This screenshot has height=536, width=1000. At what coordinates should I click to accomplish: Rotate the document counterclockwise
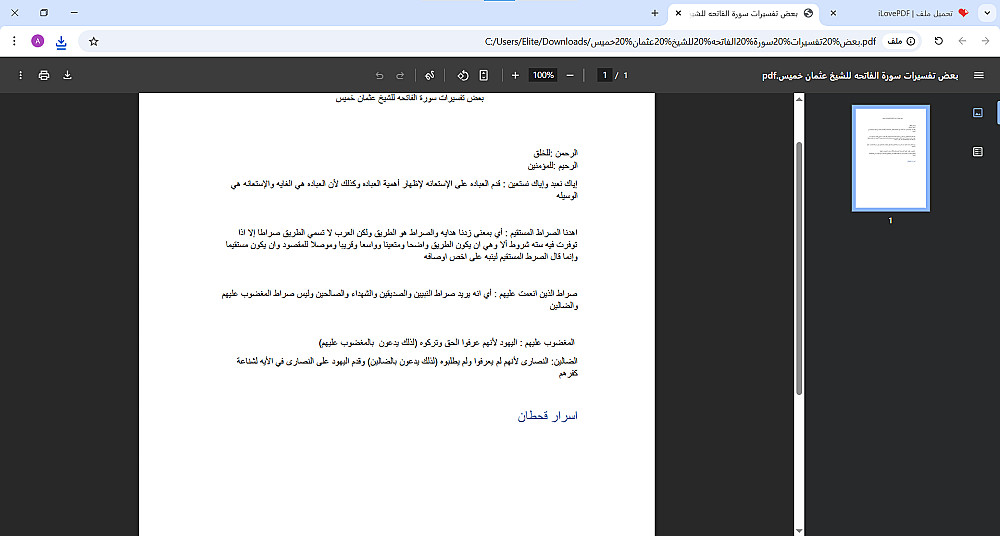point(463,75)
